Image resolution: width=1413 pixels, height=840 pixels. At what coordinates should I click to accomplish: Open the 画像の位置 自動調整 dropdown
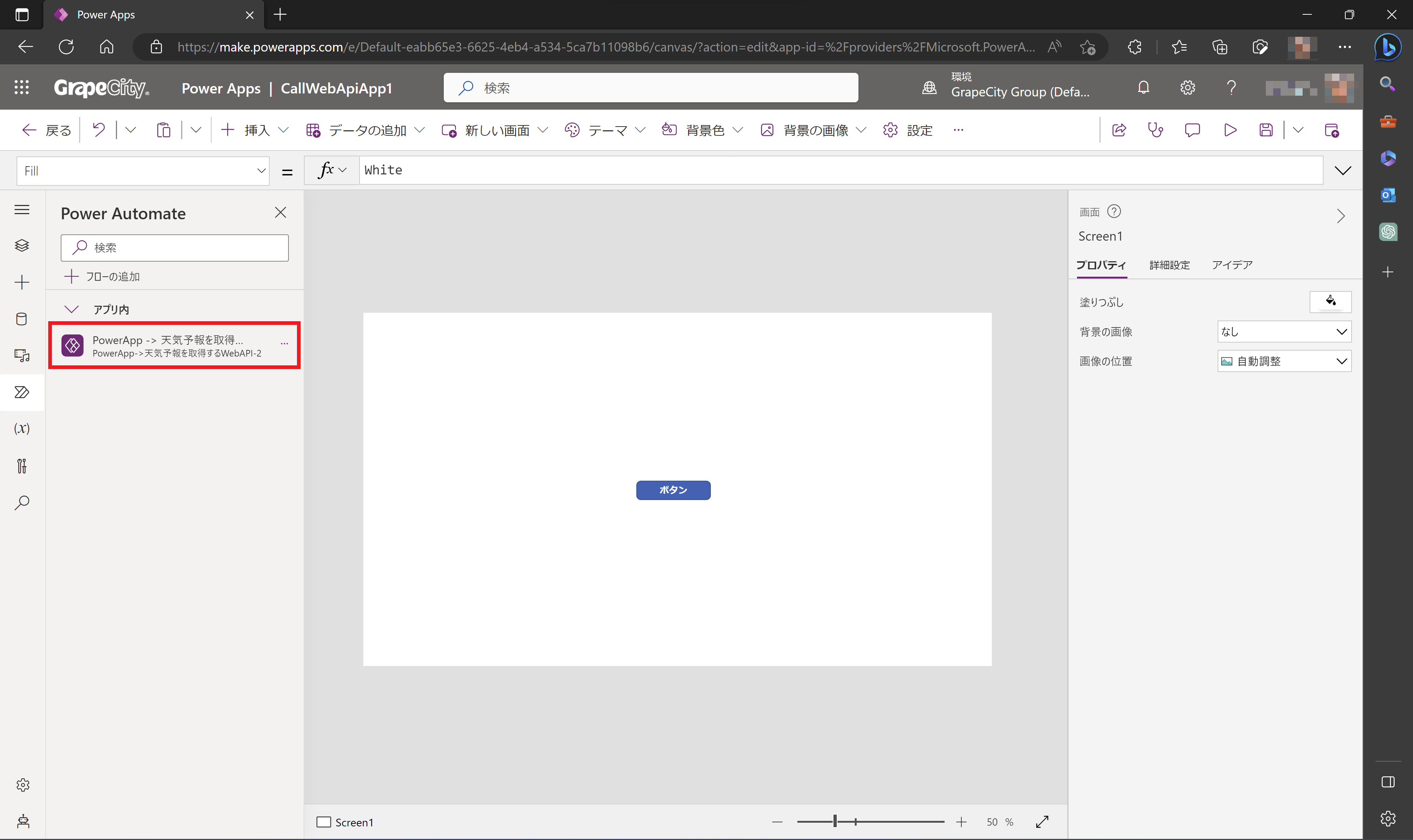click(x=1284, y=361)
